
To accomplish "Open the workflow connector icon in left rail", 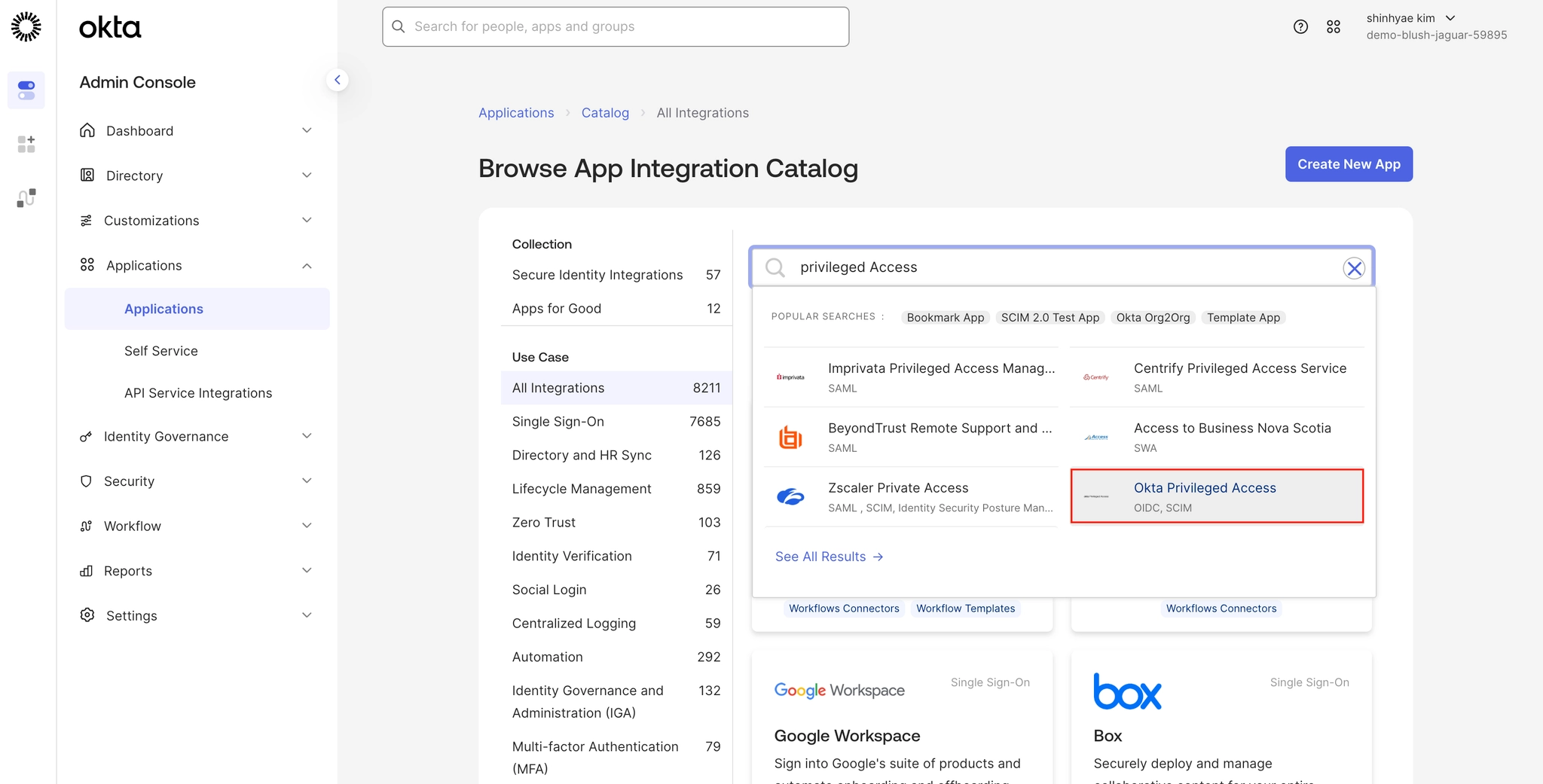I will (26, 198).
